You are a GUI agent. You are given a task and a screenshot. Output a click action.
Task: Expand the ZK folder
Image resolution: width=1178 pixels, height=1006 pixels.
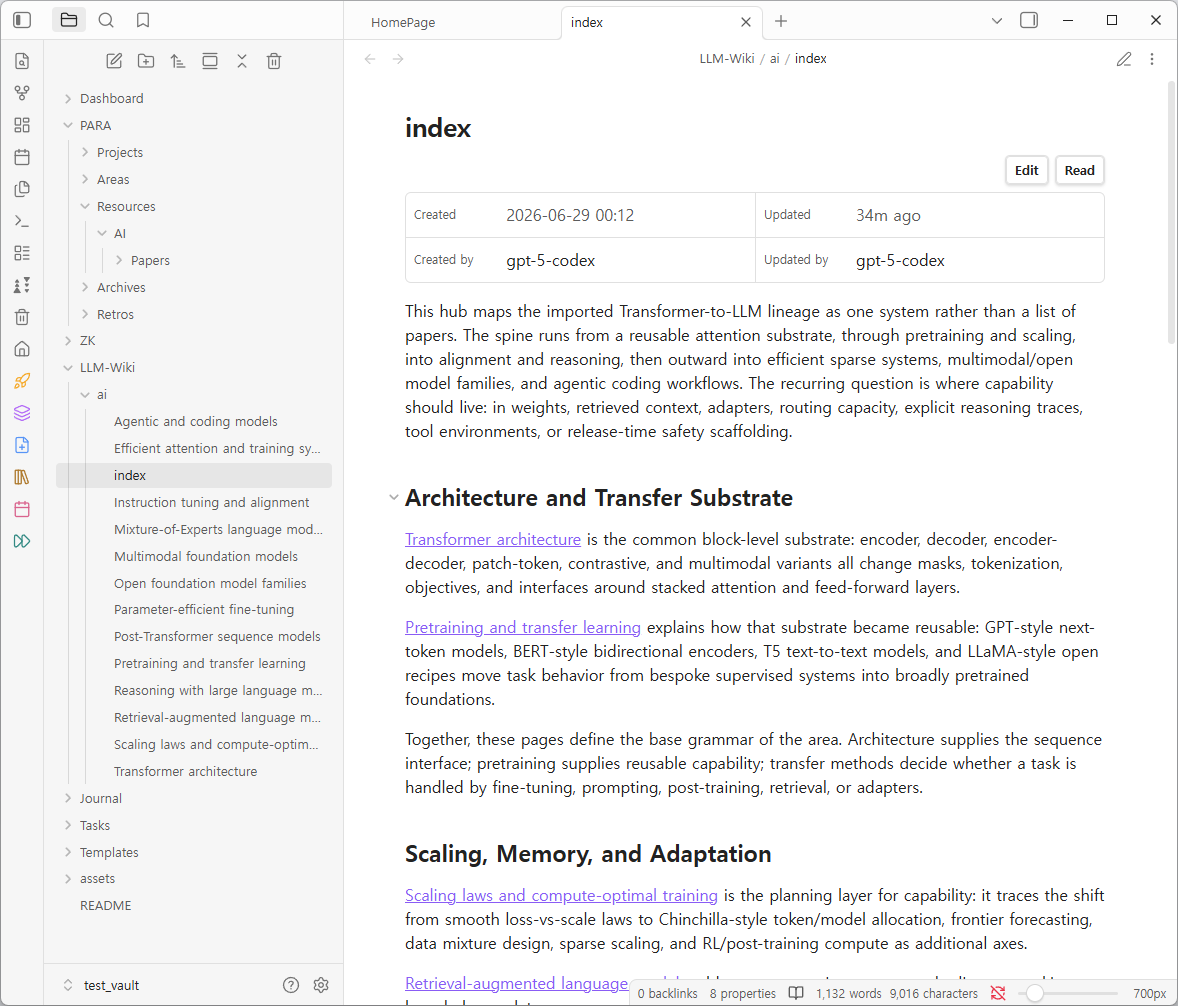tap(68, 341)
